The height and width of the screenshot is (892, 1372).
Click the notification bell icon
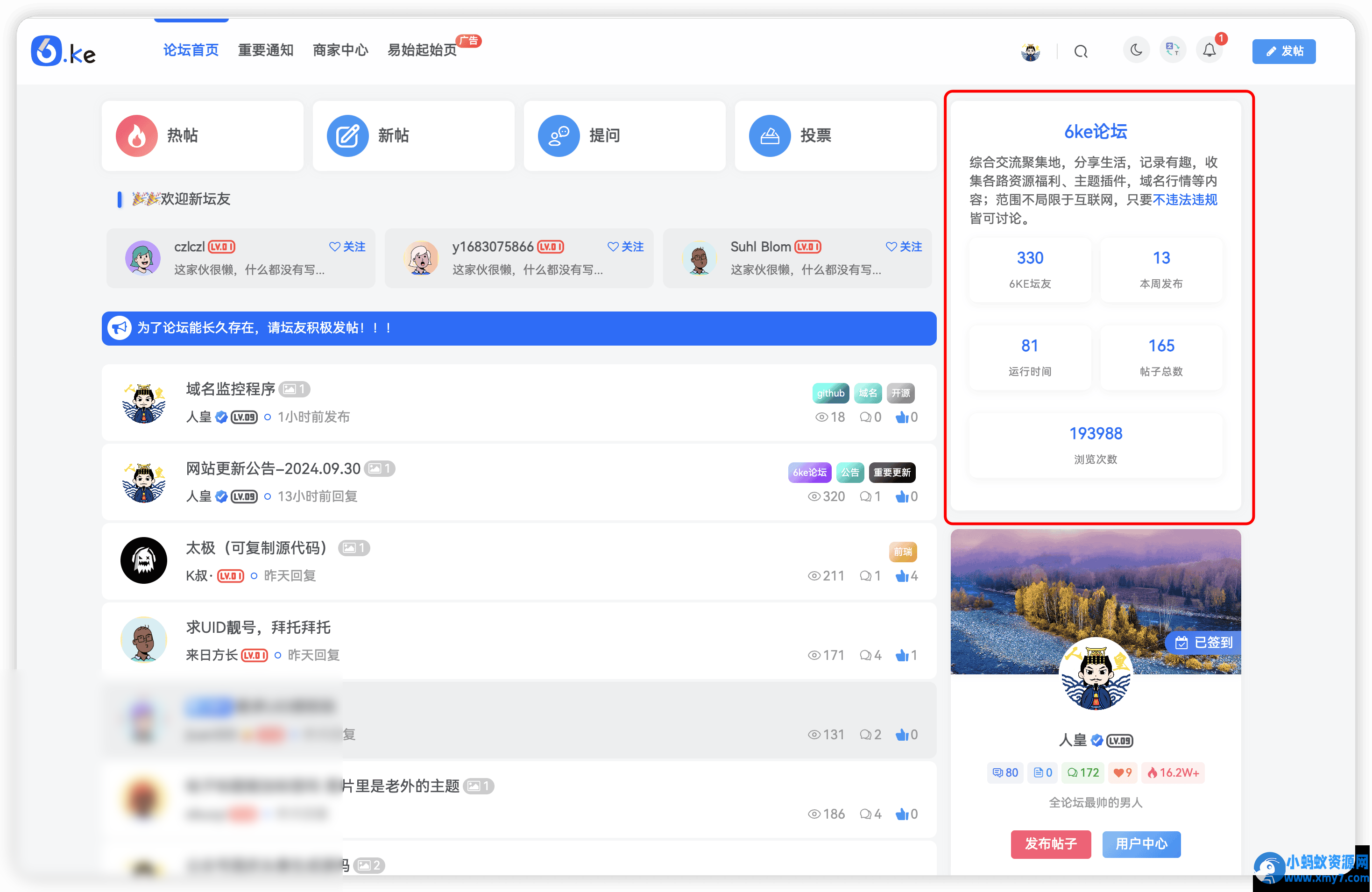[x=1209, y=51]
